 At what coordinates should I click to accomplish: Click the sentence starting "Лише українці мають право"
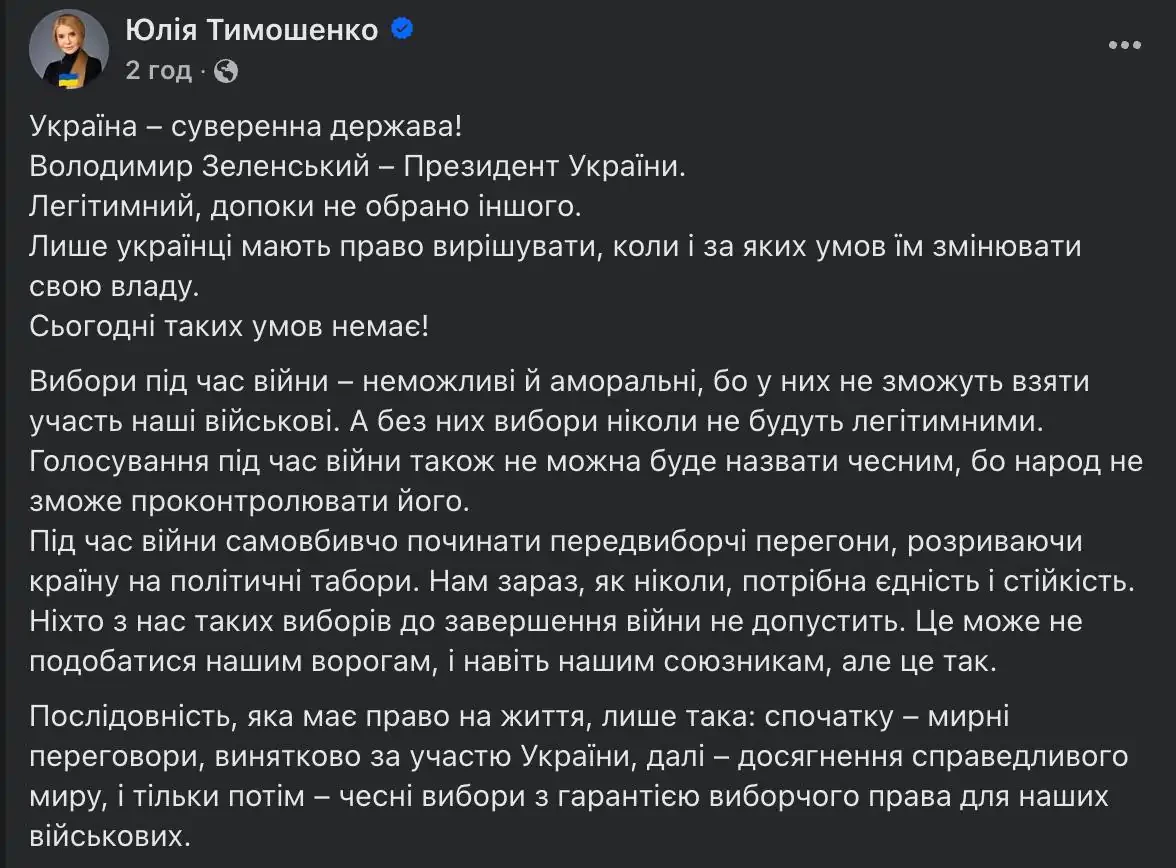point(555,245)
